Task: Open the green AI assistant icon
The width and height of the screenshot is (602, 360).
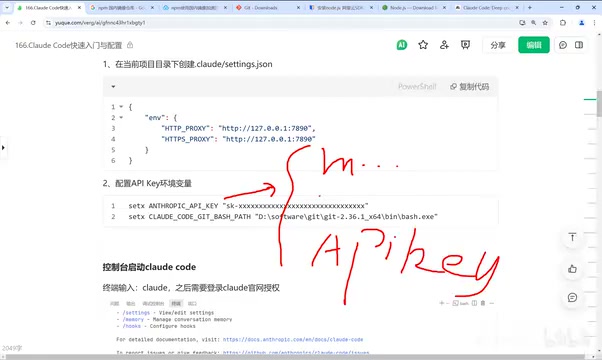Action: 402,45
